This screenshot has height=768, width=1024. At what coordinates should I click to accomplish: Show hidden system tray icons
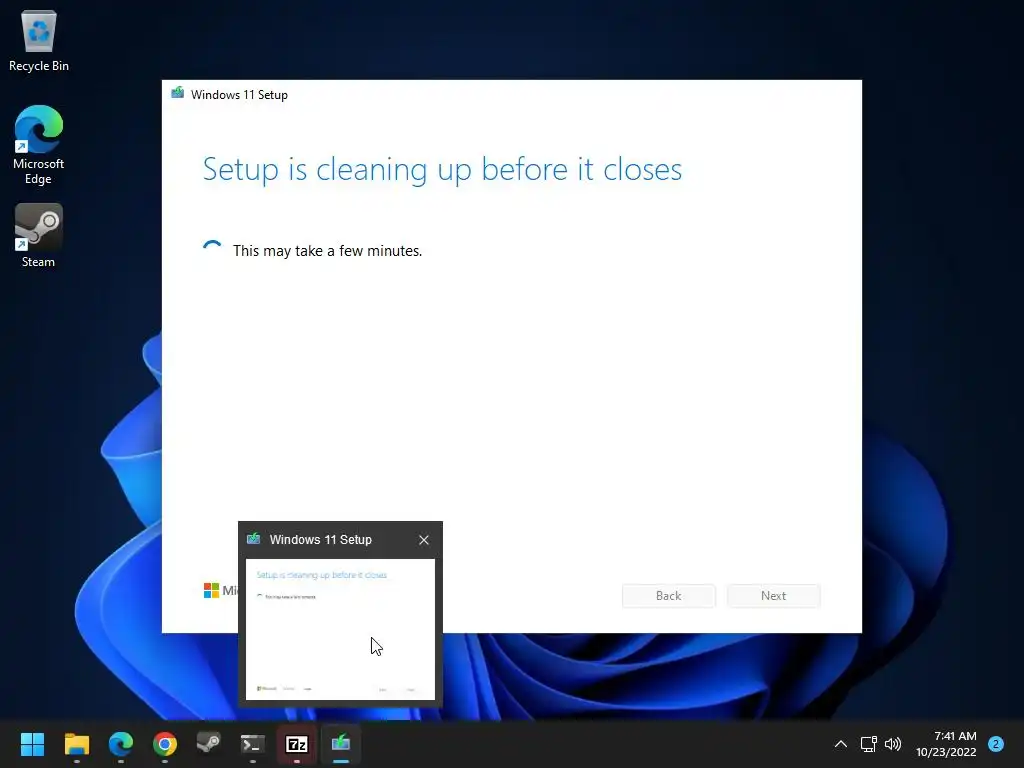(x=840, y=744)
